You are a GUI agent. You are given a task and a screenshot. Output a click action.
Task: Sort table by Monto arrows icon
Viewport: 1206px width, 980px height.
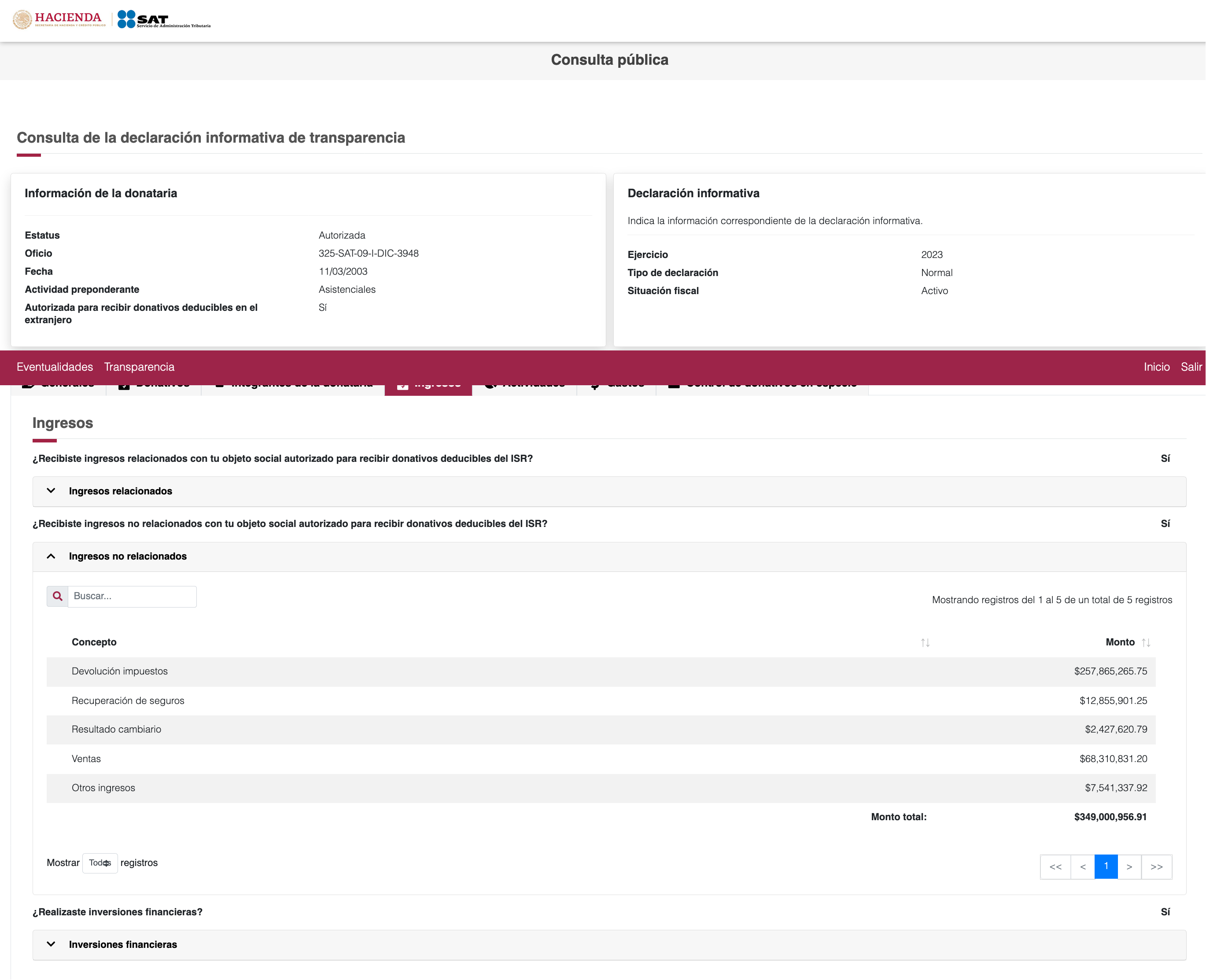(1146, 642)
